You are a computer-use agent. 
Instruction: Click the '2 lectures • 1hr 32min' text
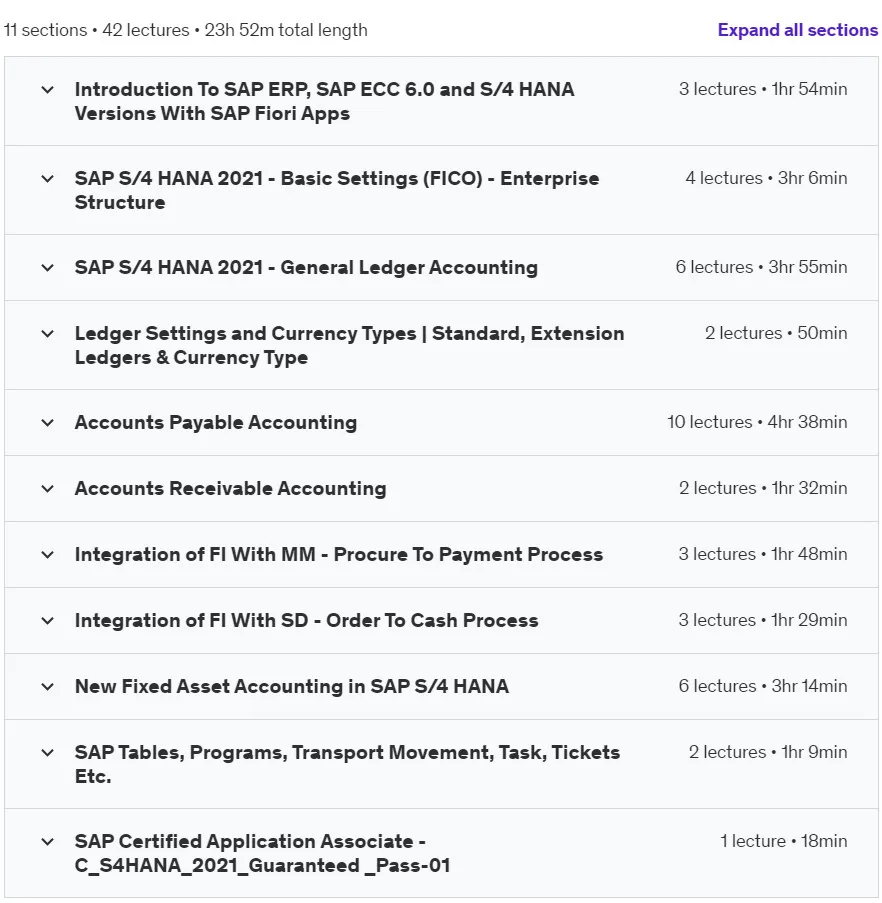(x=763, y=488)
